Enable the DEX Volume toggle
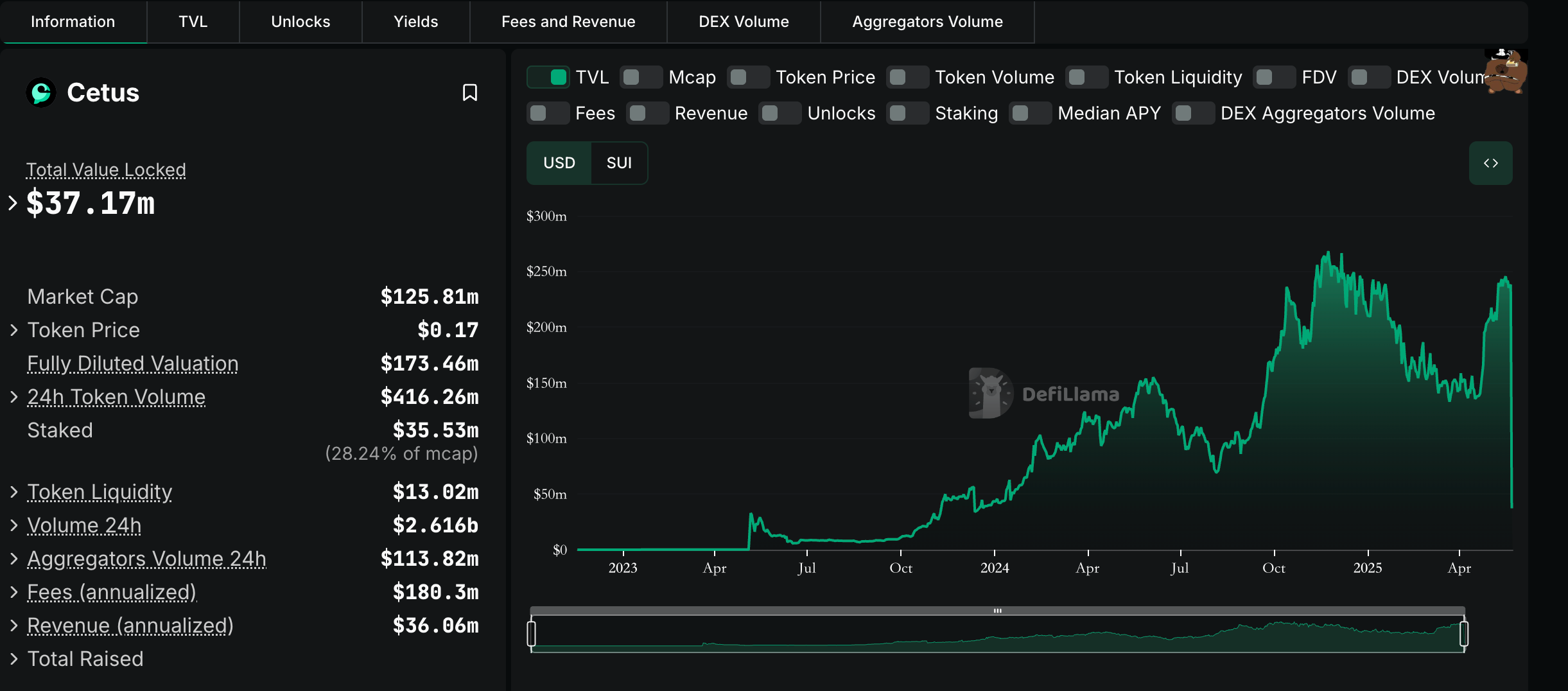The height and width of the screenshot is (691, 1568). 1369,78
